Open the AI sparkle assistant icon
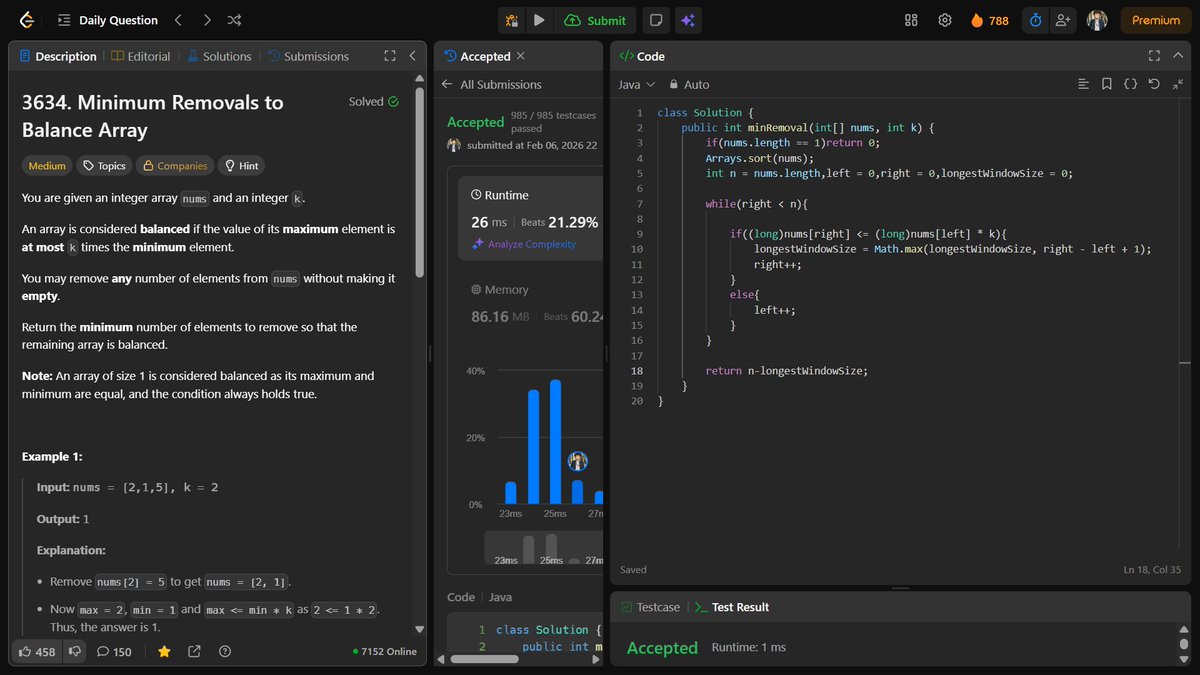Screen dimensions: 1200x675 click(x=686, y=20)
